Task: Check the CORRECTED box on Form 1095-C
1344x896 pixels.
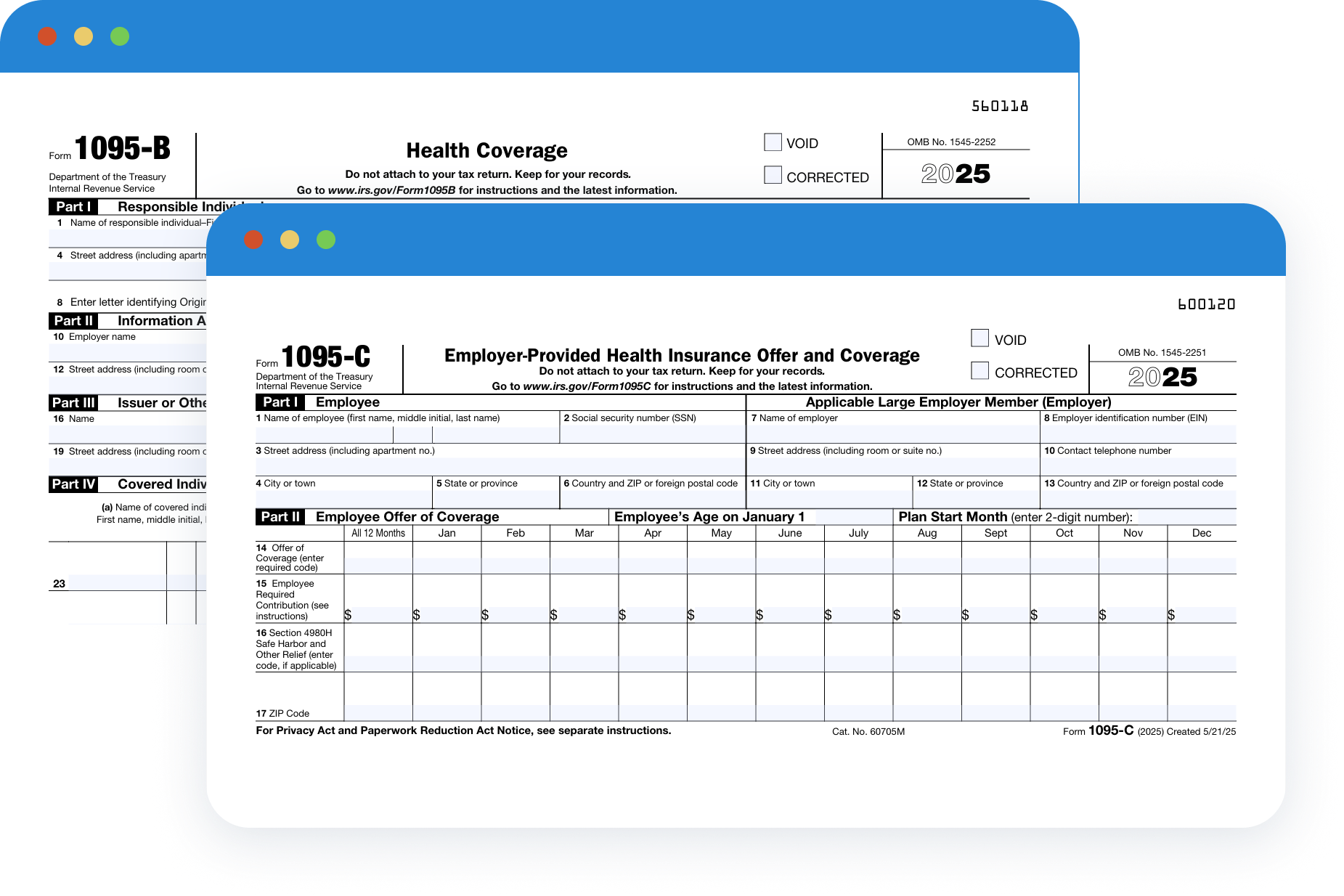Action: point(980,371)
